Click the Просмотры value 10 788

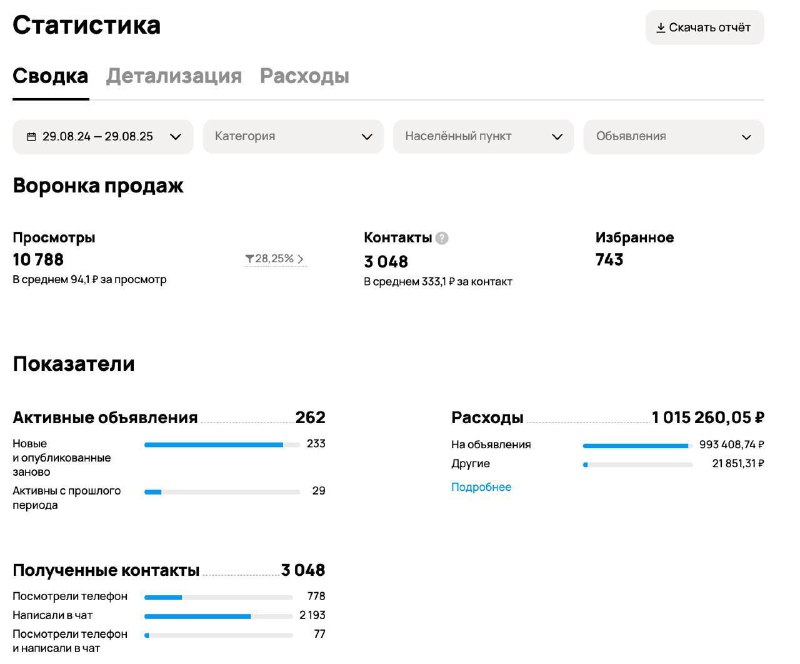point(38,260)
